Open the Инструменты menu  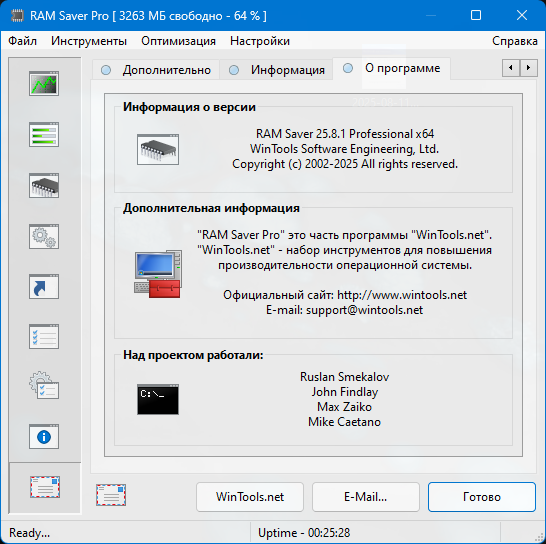coord(89,41)
